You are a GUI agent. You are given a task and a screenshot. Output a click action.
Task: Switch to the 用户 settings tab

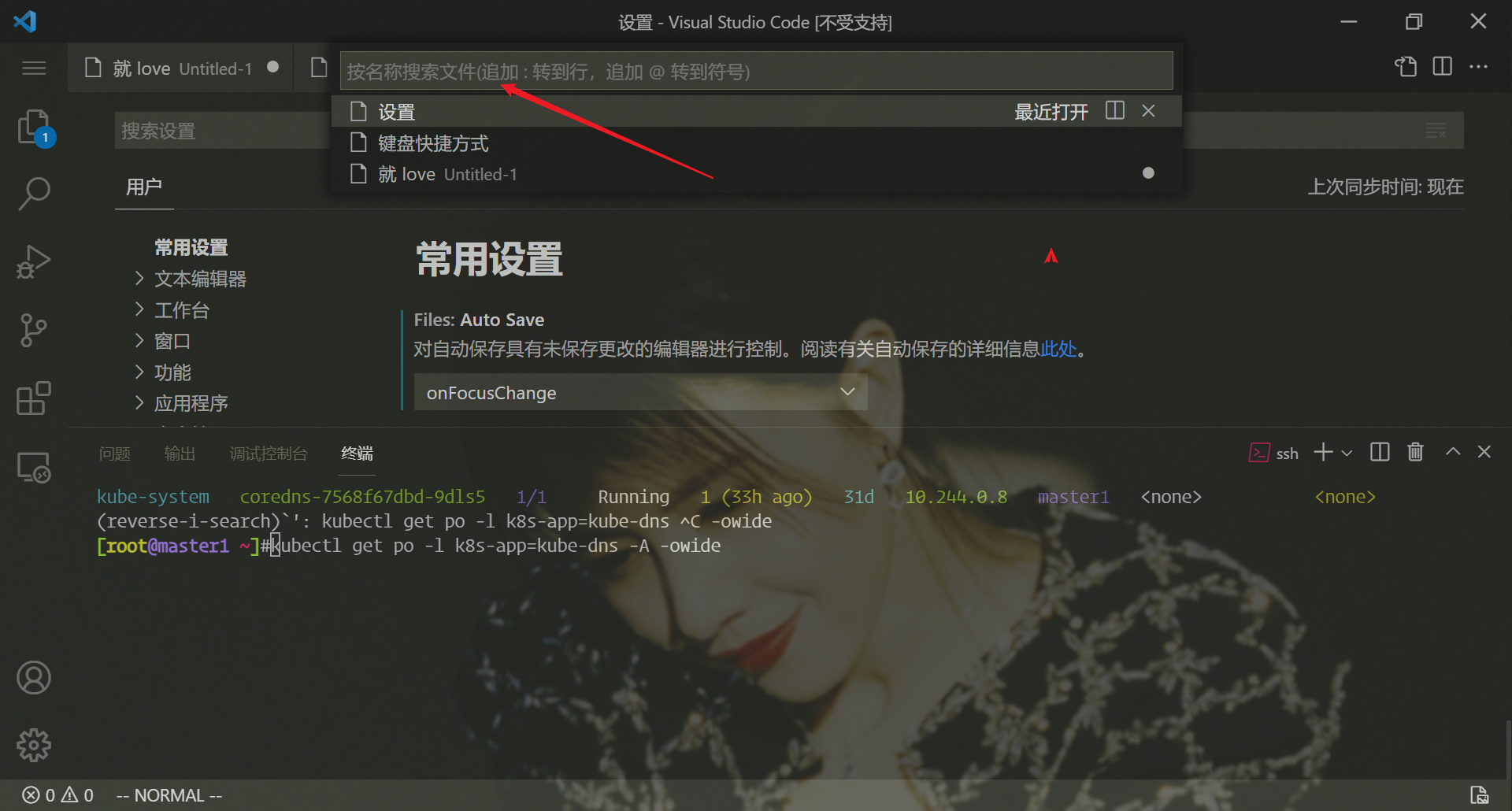coord(144,187)
